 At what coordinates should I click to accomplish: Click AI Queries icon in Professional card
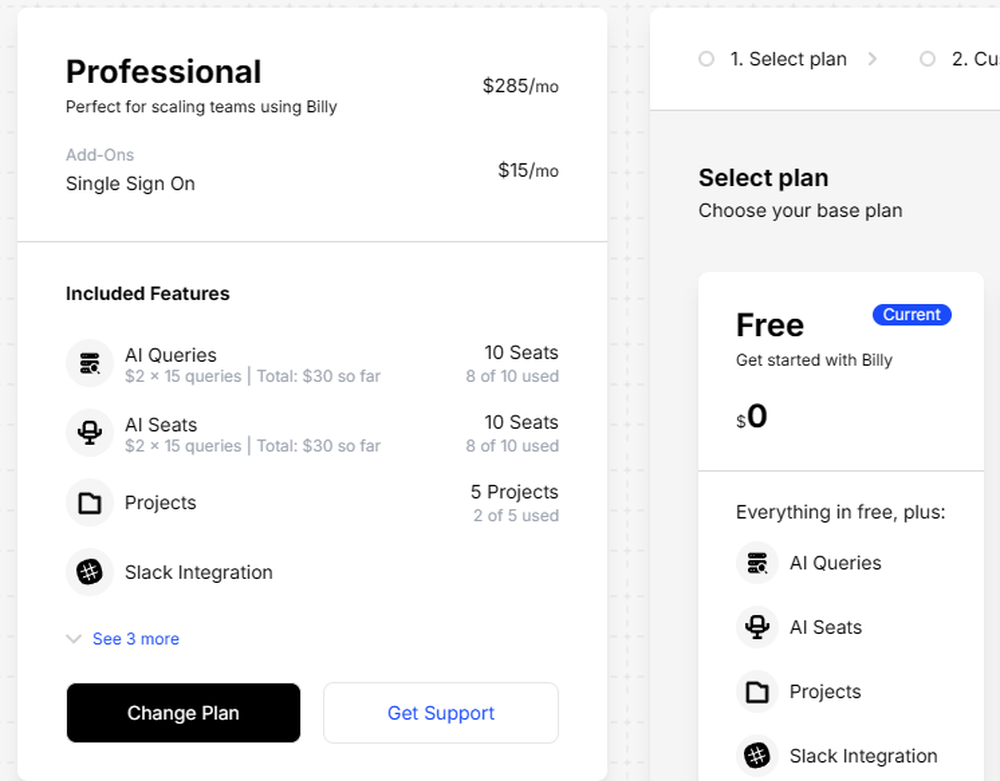coord(90,363)
